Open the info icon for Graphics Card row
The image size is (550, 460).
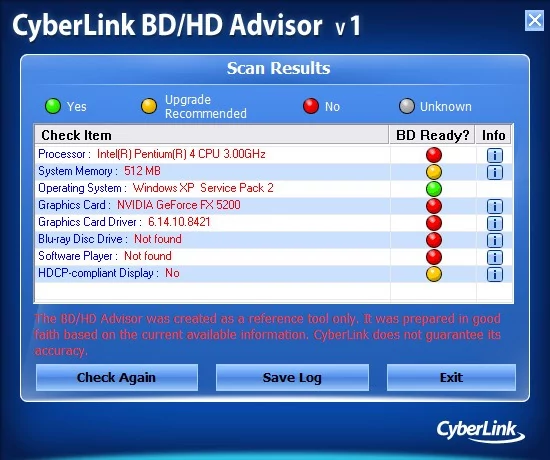pyautogui.click(x=495, y=206)
